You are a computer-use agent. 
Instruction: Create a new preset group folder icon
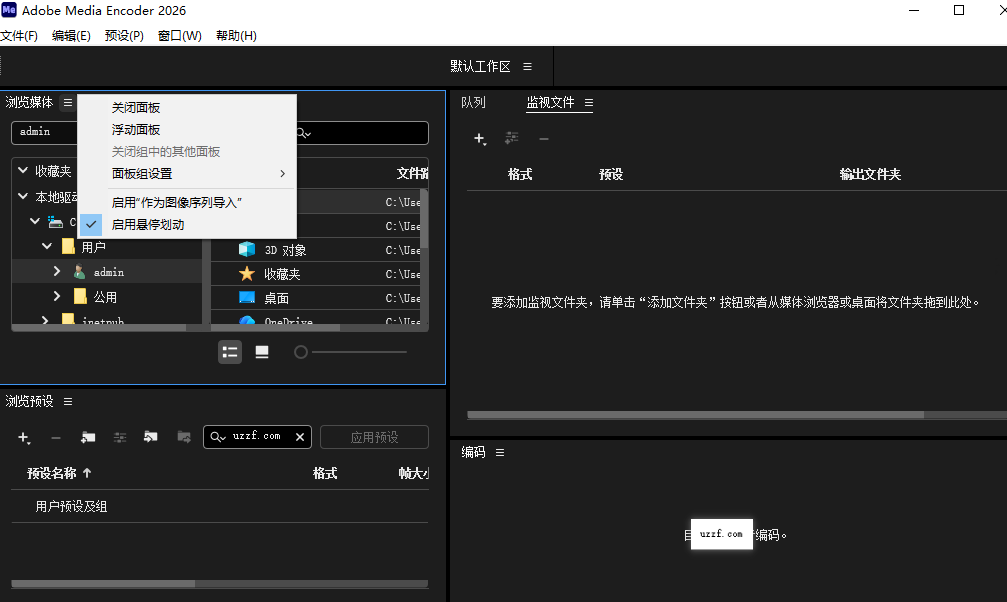[x=88, y=437]
